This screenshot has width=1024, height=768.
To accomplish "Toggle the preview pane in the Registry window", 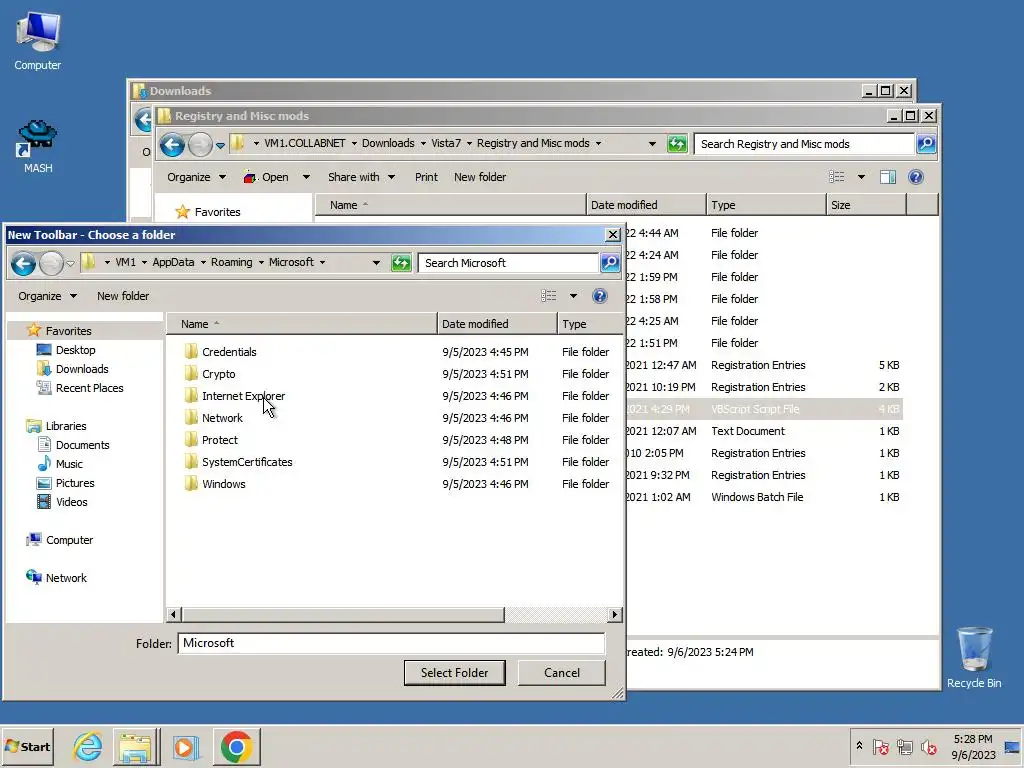I will [888, 177].
